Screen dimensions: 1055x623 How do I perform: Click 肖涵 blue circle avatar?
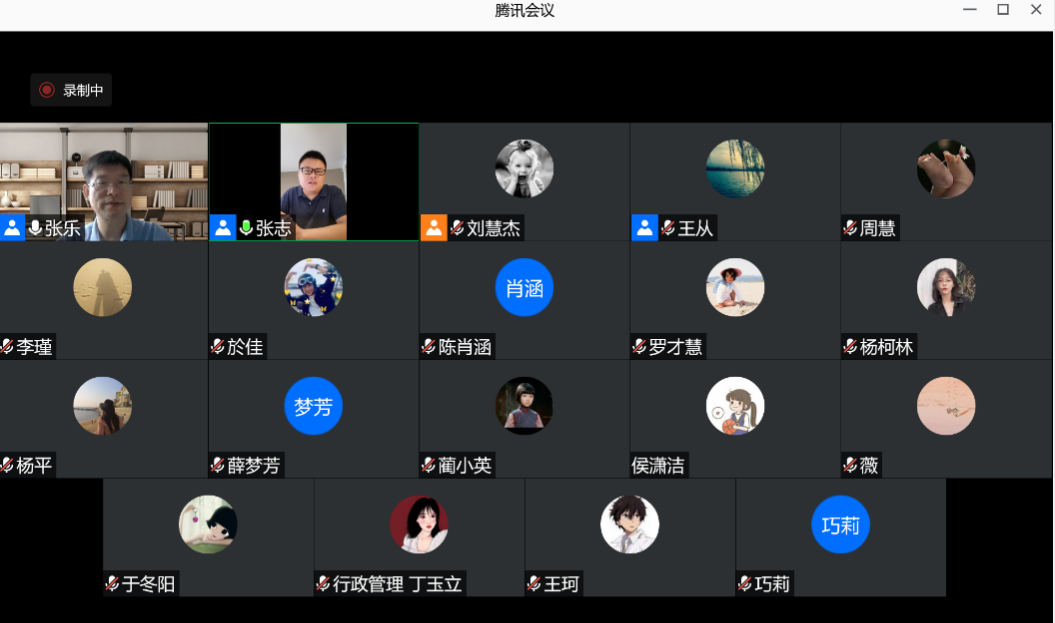524,288
